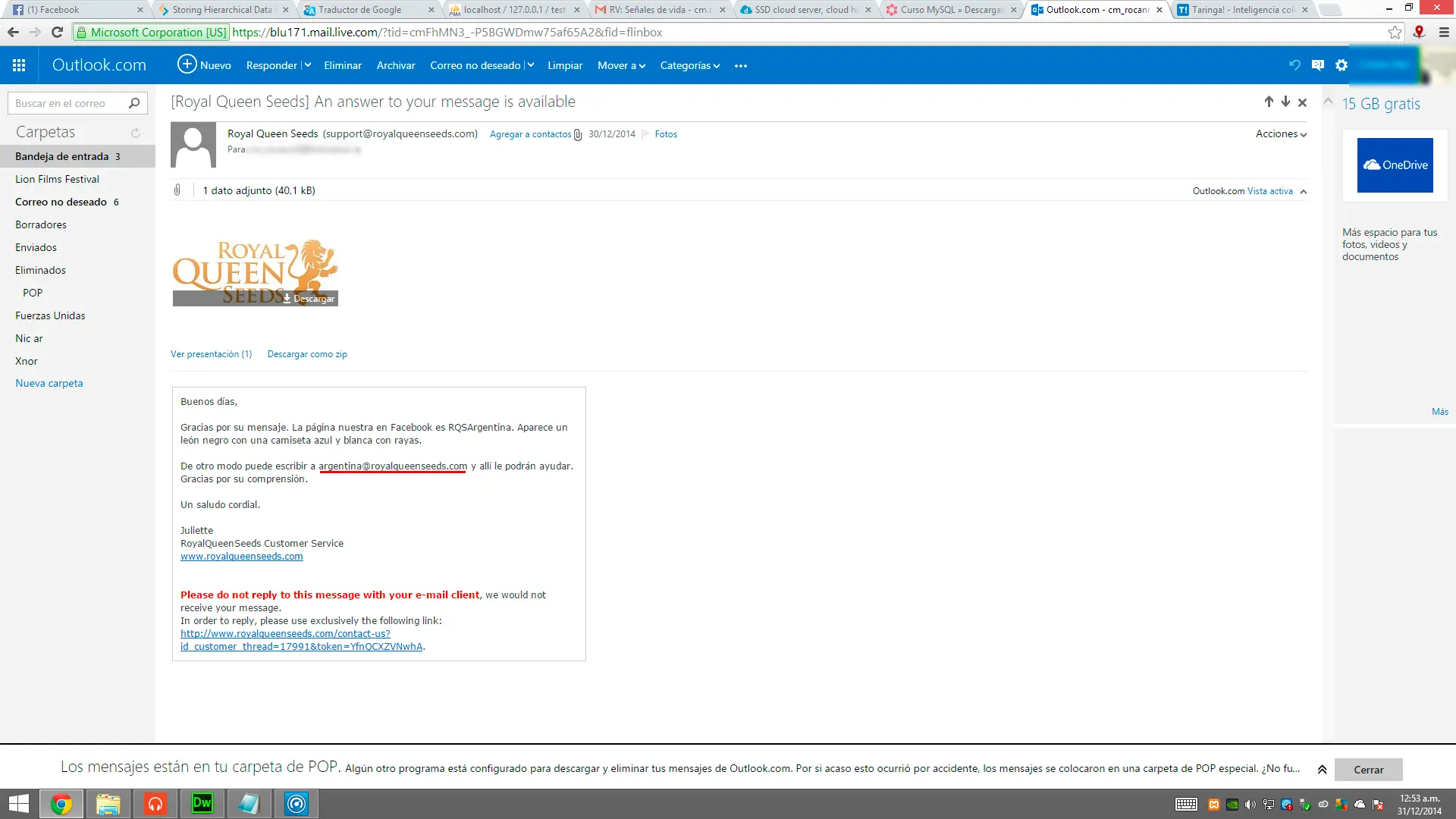Open Dreamweaver from the taskbar
1456x819 pixels.
[x=202, y=804]
